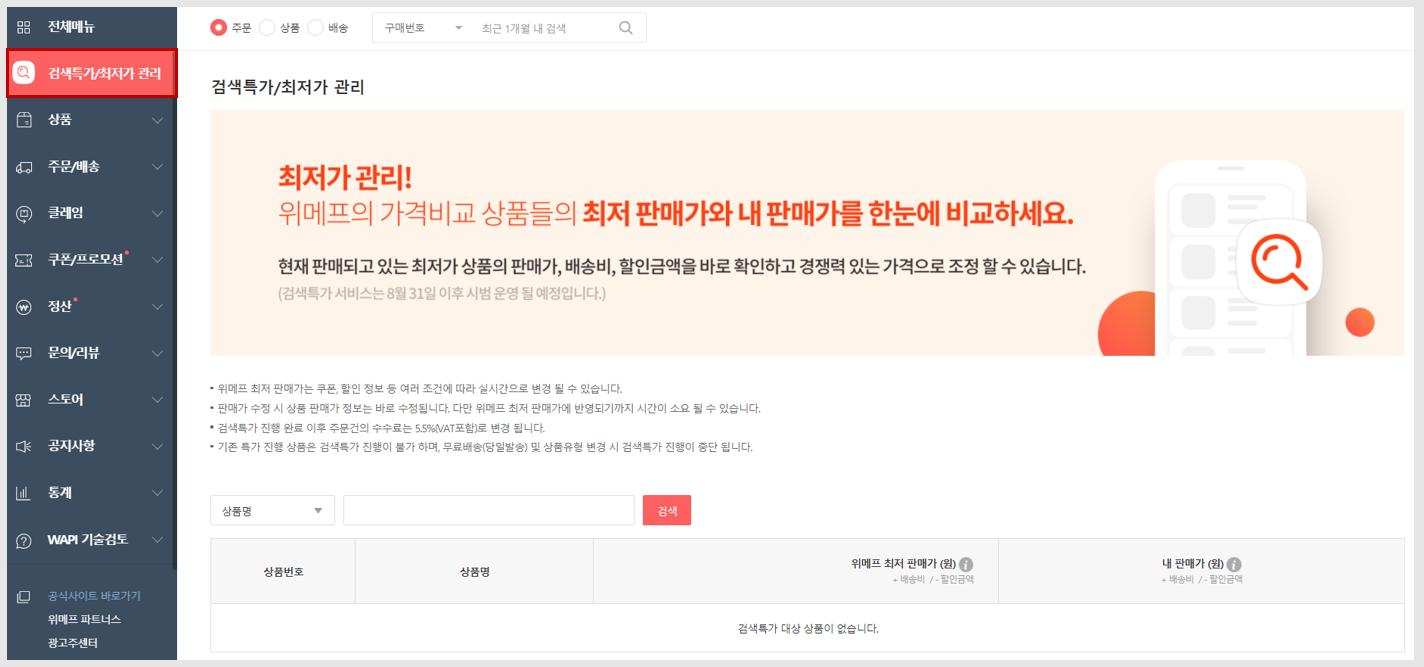This screenshot has height=667, width=1424.
Task: Click the 공지사항 megaphone icon
Action: click(x=24, y=446)
